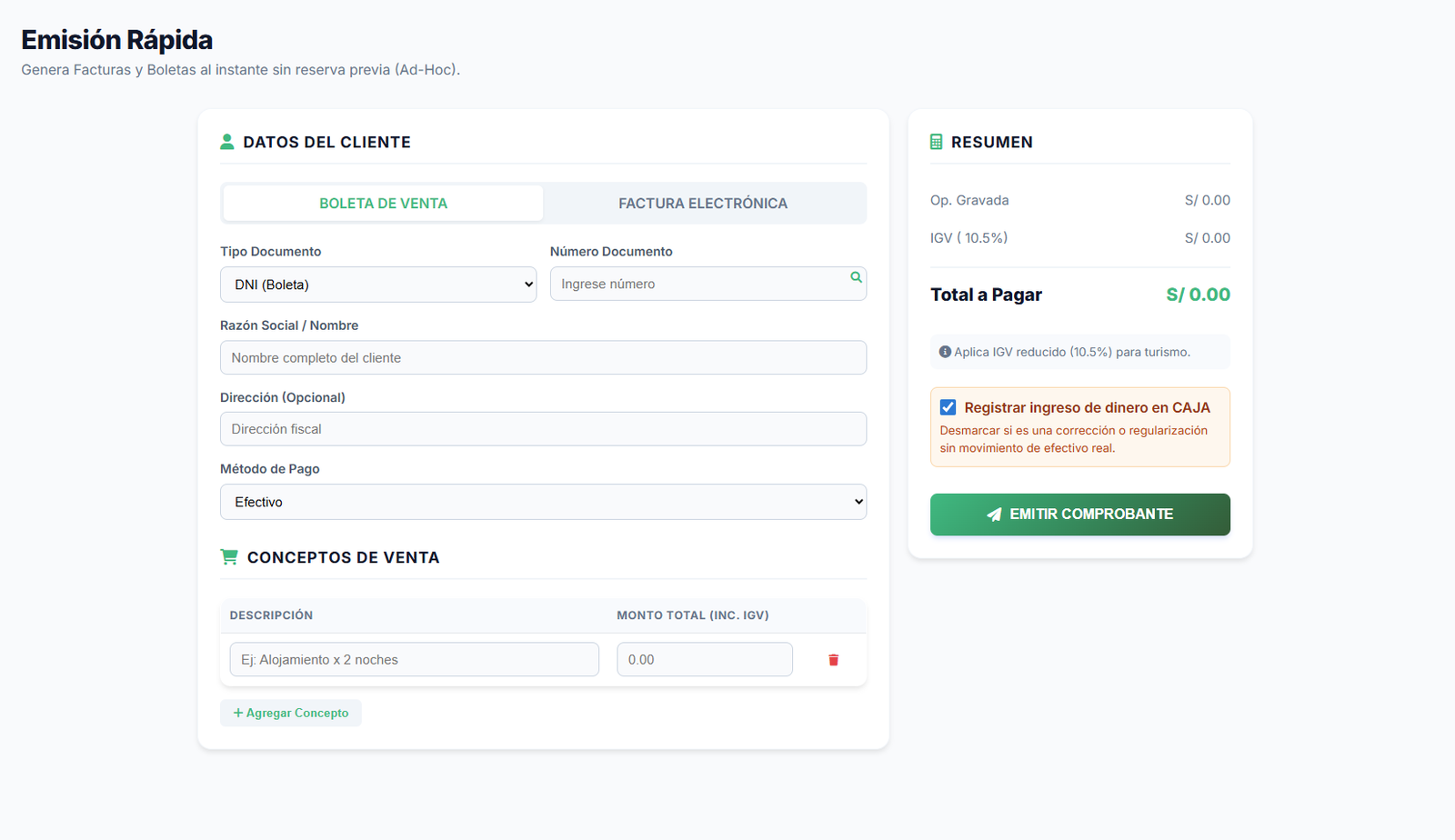
Task: Select the Dirección fiscal input field
Action: click(x=543, y=429)
